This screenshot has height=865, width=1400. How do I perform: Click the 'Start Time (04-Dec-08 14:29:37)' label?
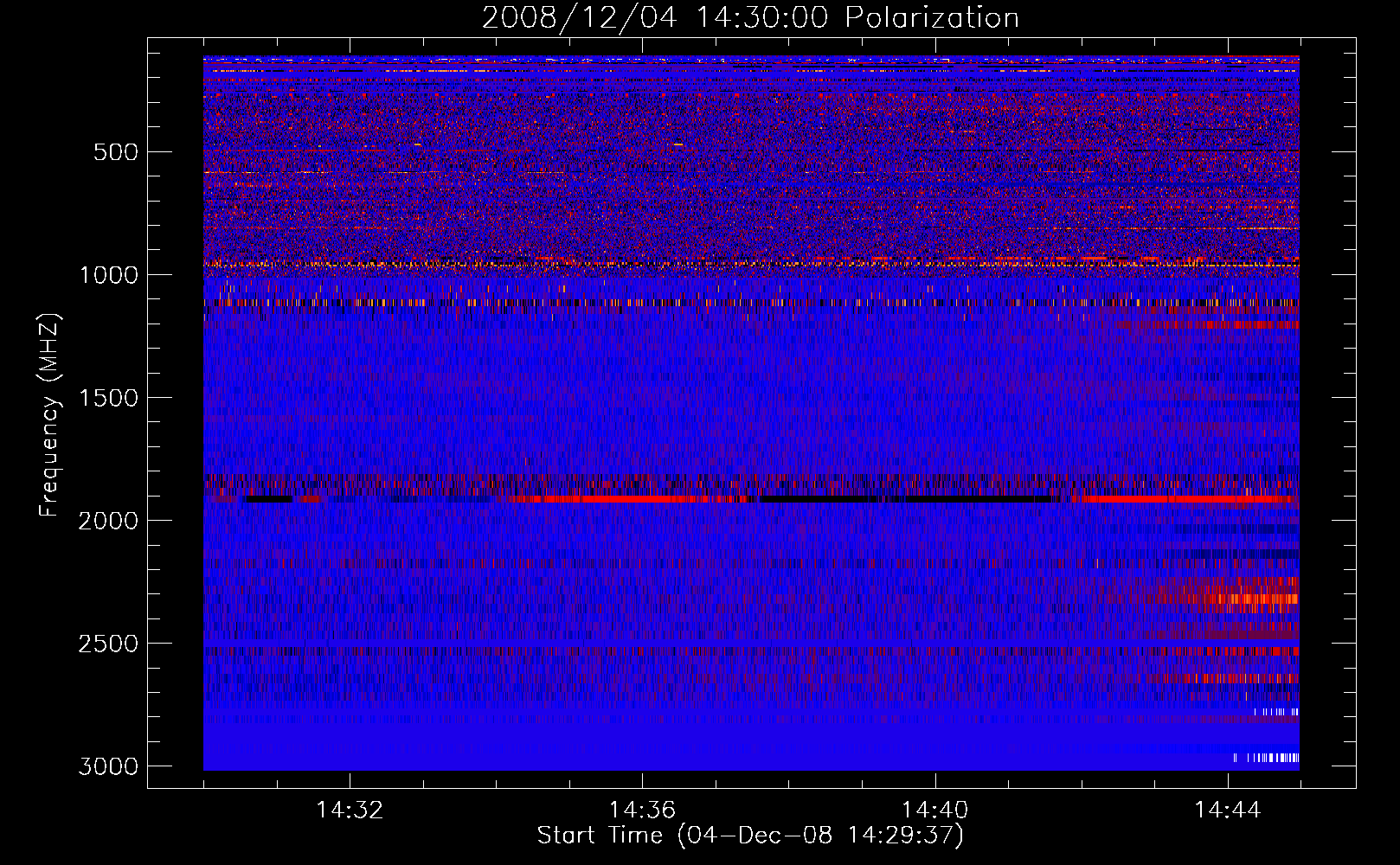[x=750, y=836]
